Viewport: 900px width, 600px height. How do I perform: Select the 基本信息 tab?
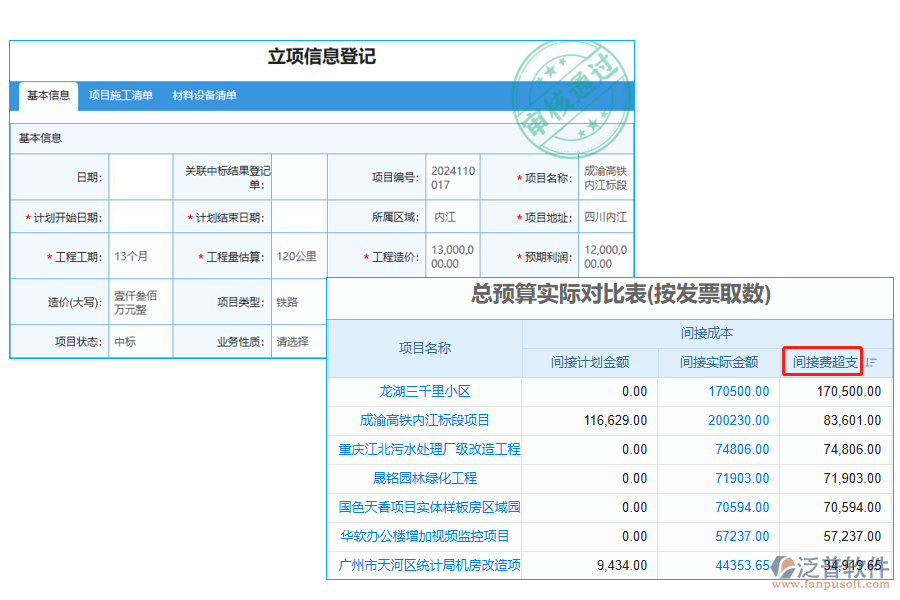point(48,97)
